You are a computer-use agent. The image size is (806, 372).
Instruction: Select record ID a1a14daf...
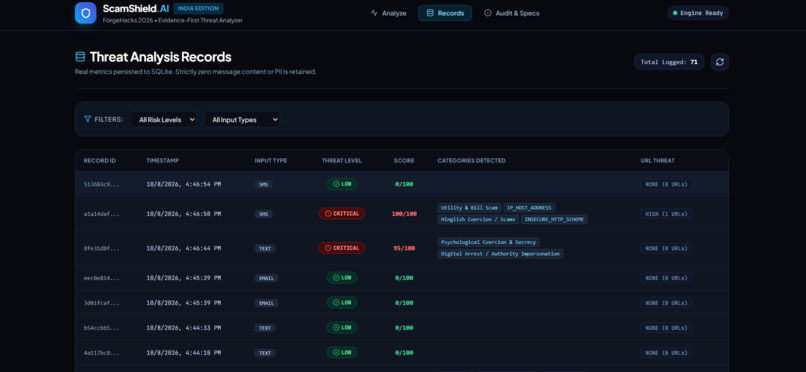tap(102, 214)
